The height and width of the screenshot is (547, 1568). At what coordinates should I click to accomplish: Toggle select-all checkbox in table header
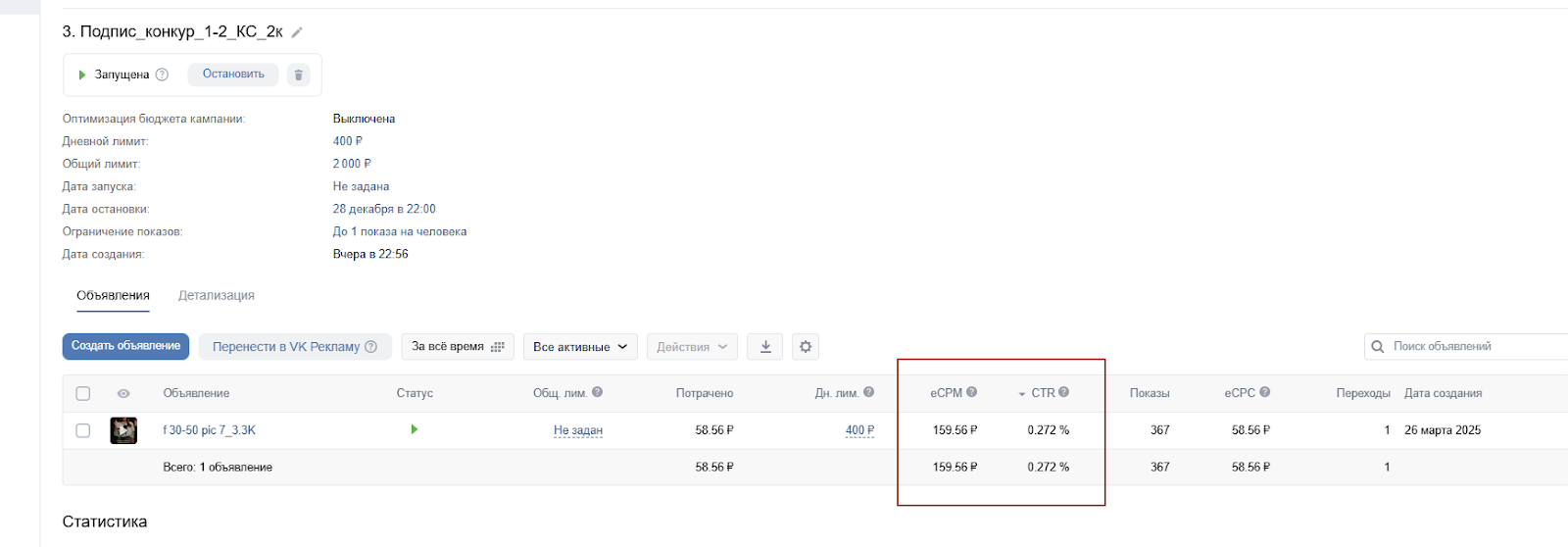83,393
